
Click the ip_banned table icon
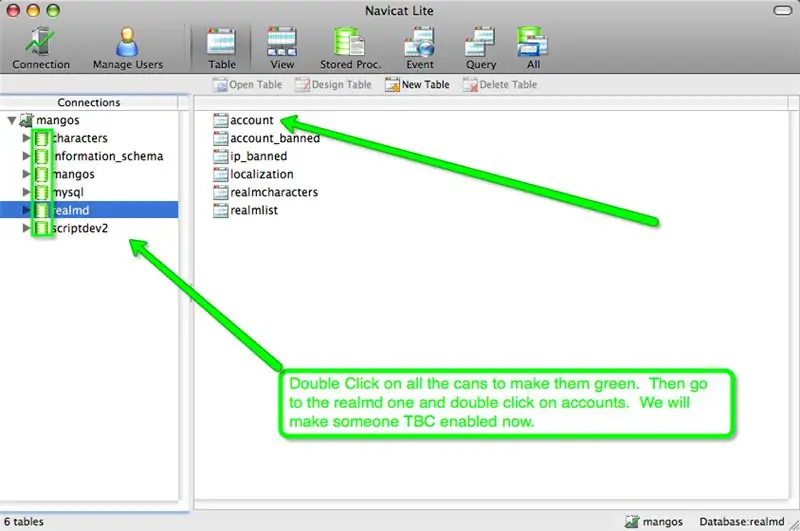220,156
